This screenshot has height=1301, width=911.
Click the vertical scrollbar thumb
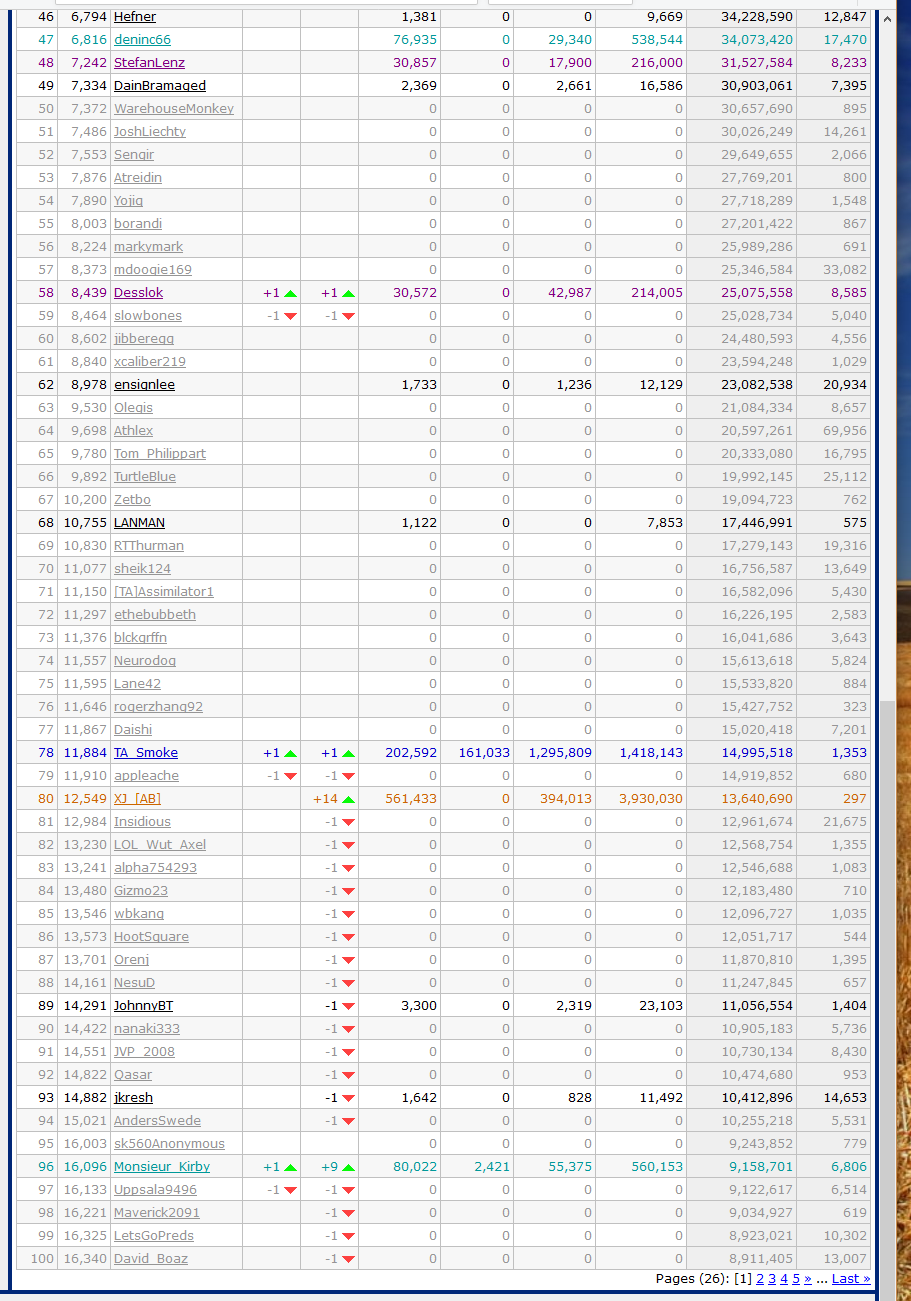888,990
